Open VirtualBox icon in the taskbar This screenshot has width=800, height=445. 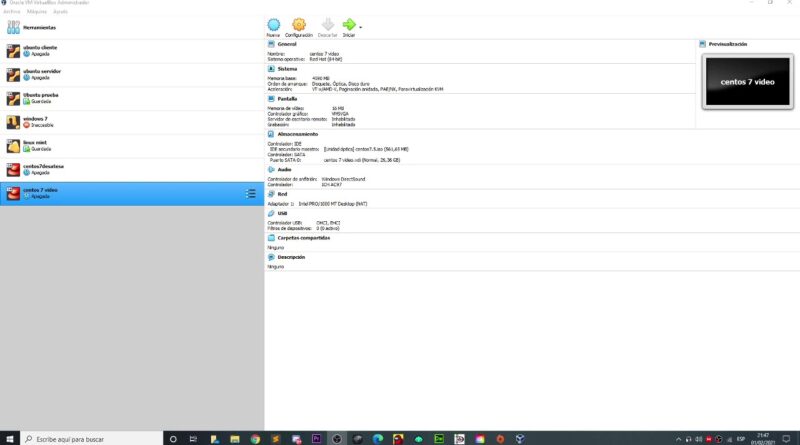(x=520, y=439)
